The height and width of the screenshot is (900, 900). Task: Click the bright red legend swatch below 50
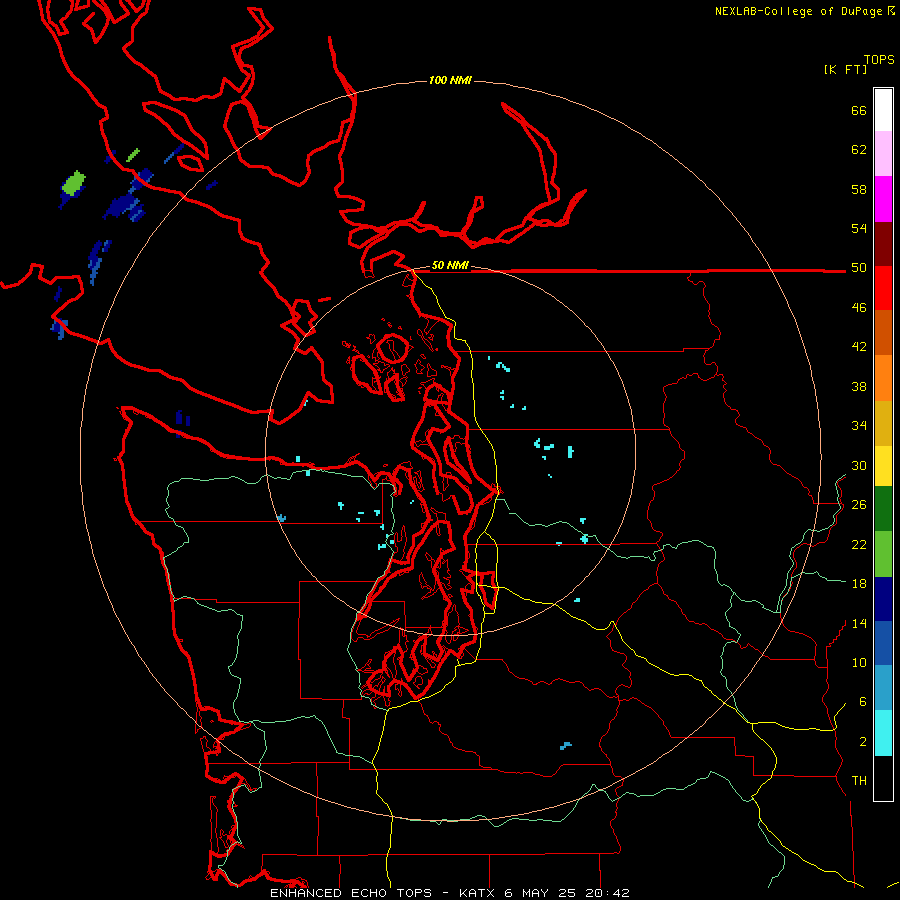[883, 288]
